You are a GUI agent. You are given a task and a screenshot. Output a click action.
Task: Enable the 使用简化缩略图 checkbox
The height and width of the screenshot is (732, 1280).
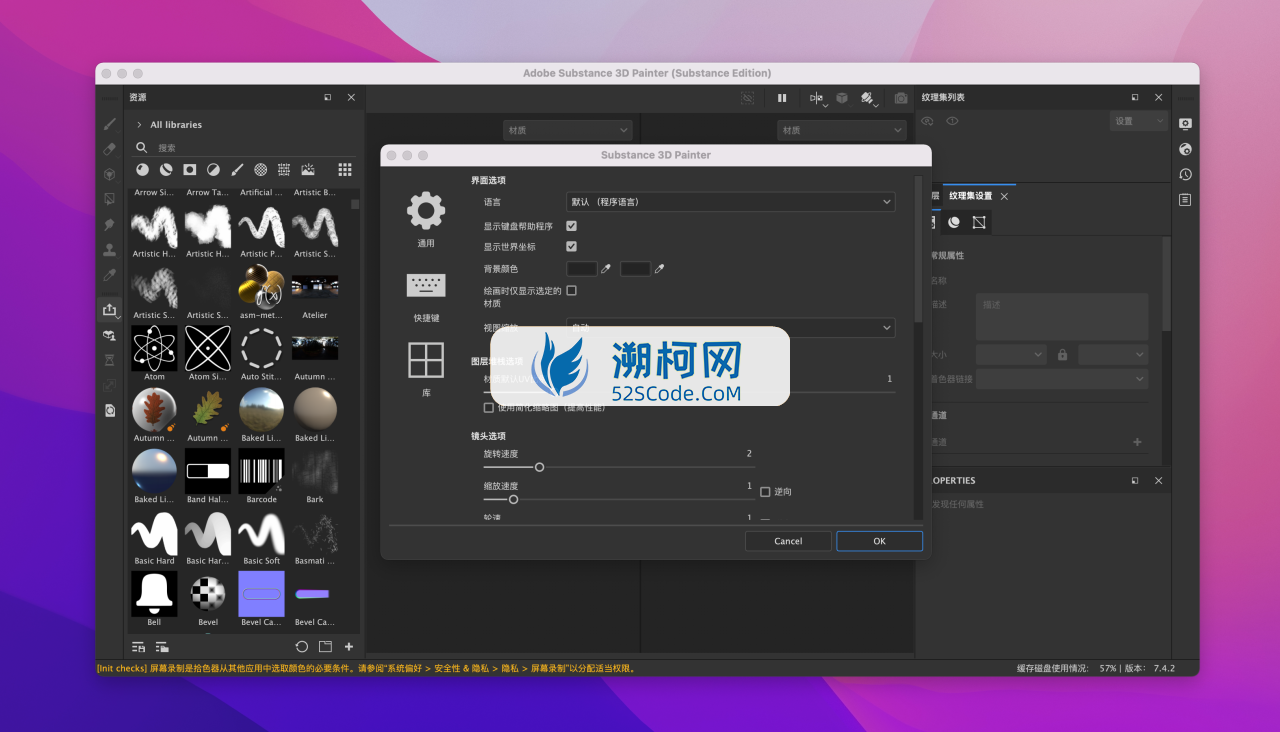tap(488, 407)
